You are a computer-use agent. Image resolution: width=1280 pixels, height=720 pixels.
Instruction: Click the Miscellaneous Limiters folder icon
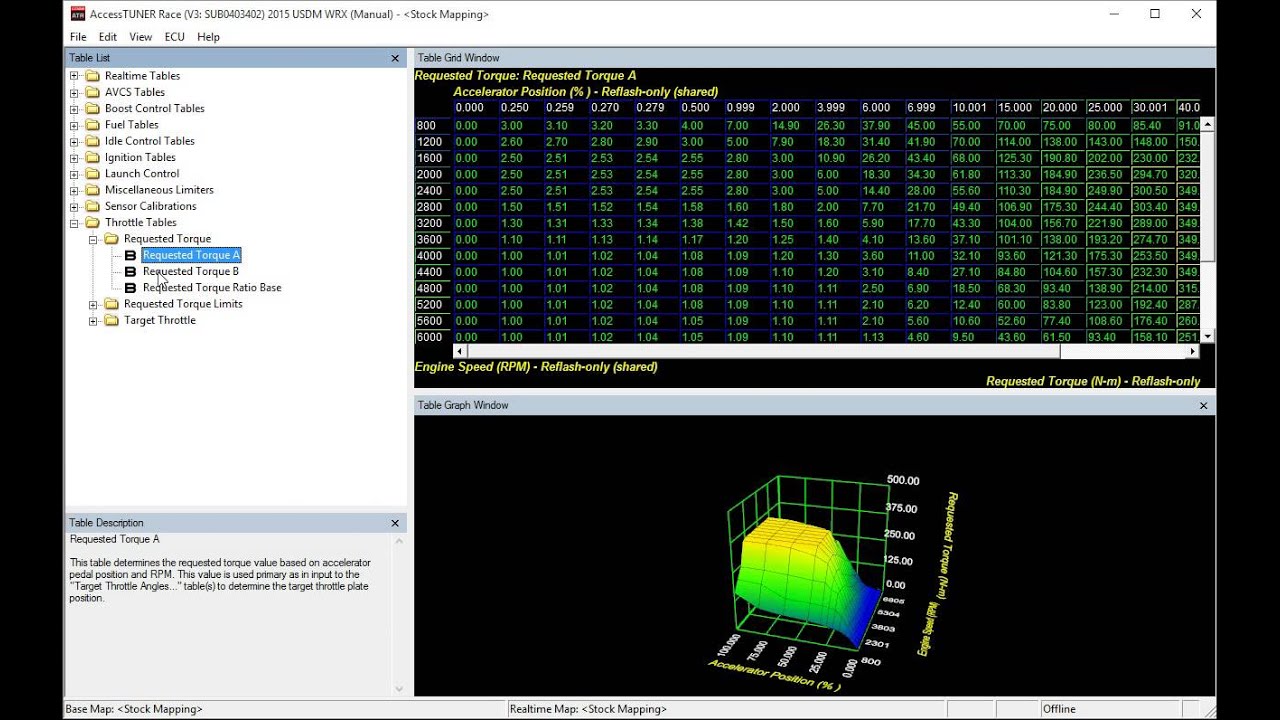click(x=93, y=190)
